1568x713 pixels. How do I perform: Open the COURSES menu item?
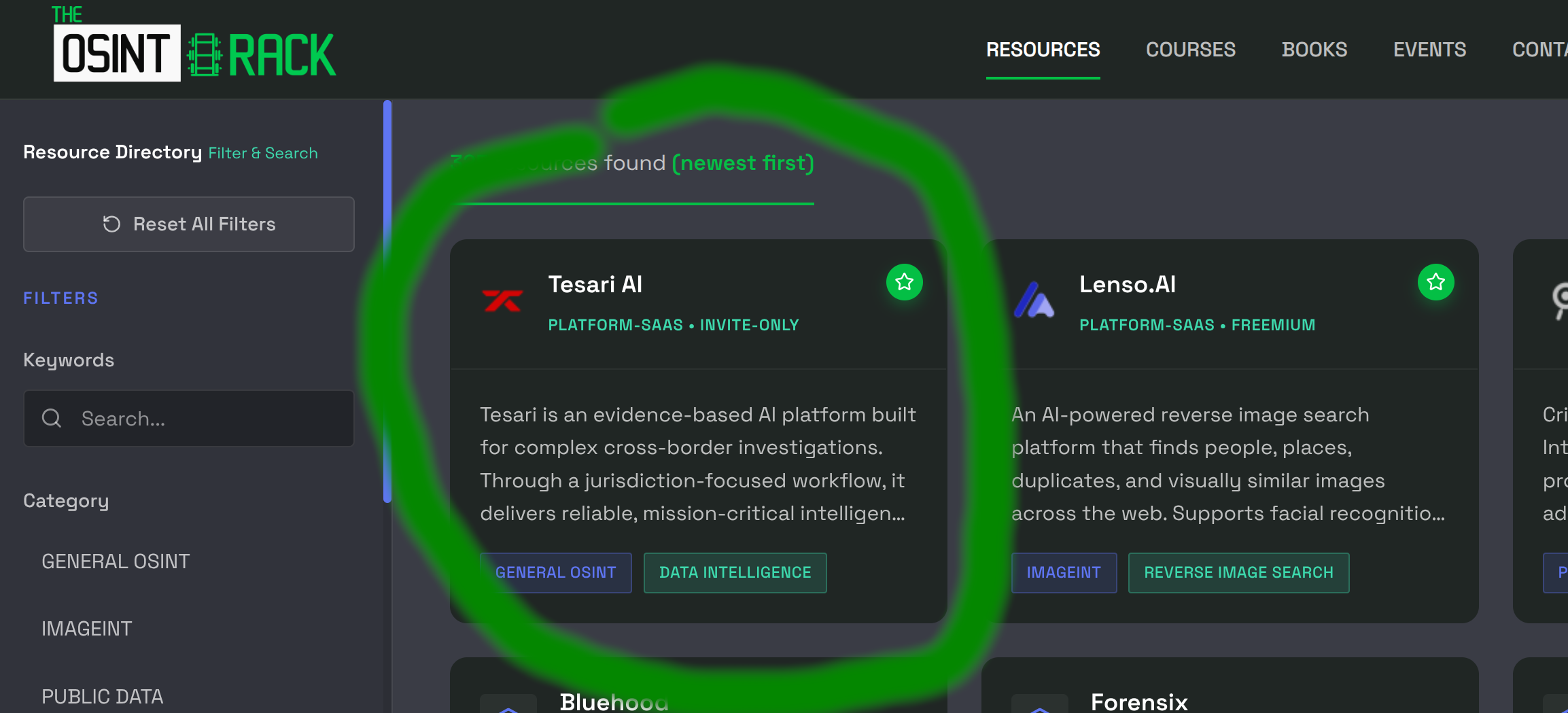point(1190,49)
